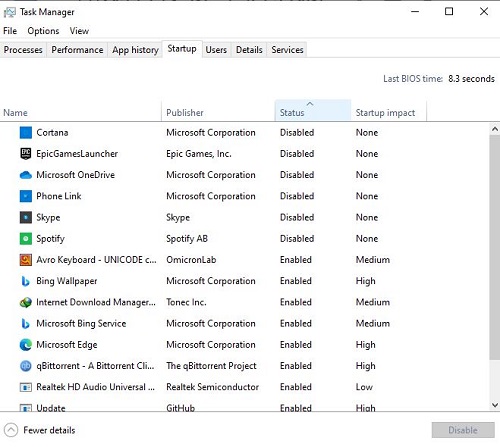The width and height of the screenshot is (500, 447).
Task: Click Cortana's Disabled status cell
Action: click(x=297, y=133)
